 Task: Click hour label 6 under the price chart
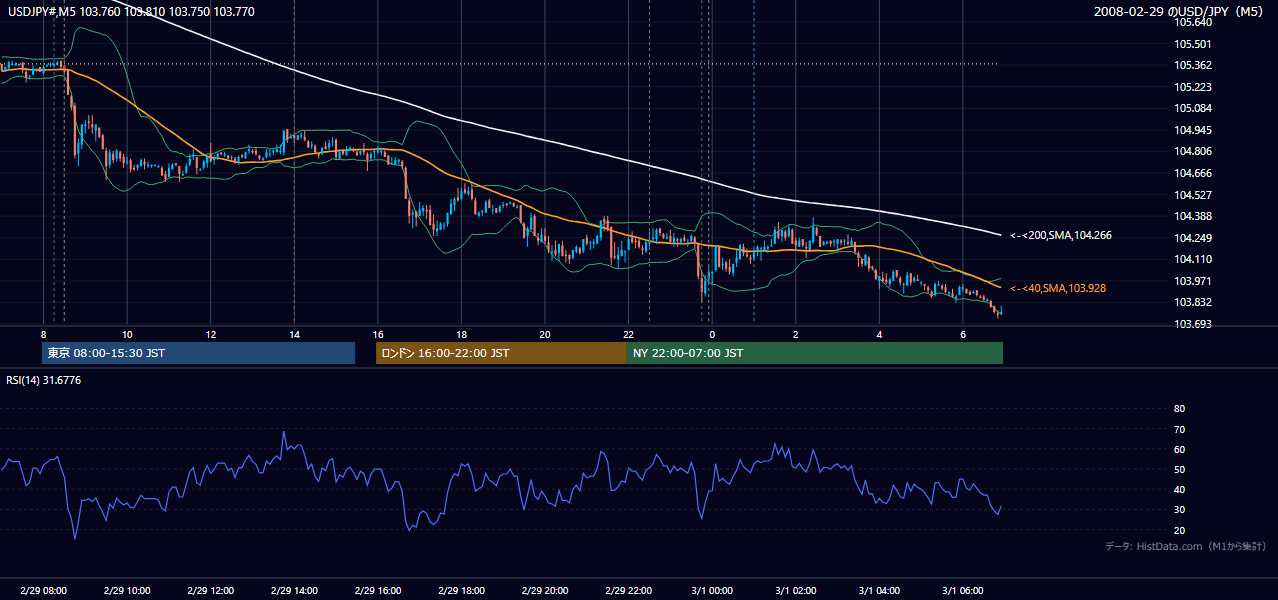click(x=962, y=334)
